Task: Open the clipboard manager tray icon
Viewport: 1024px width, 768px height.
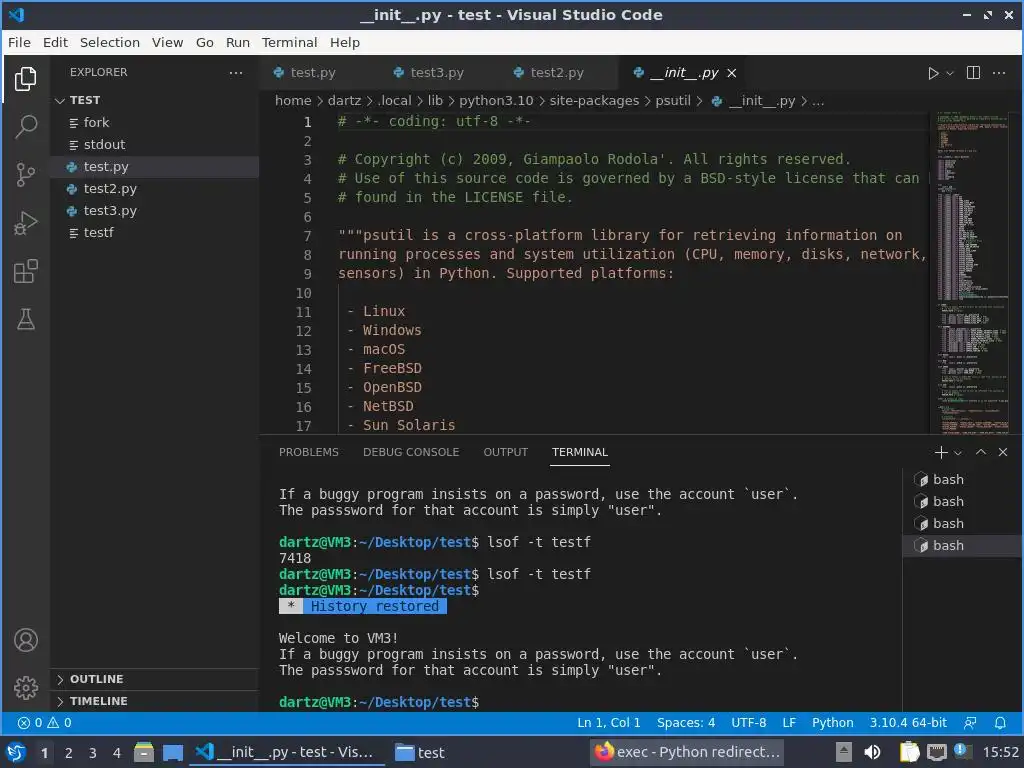Action: click(x=909, y=752)
